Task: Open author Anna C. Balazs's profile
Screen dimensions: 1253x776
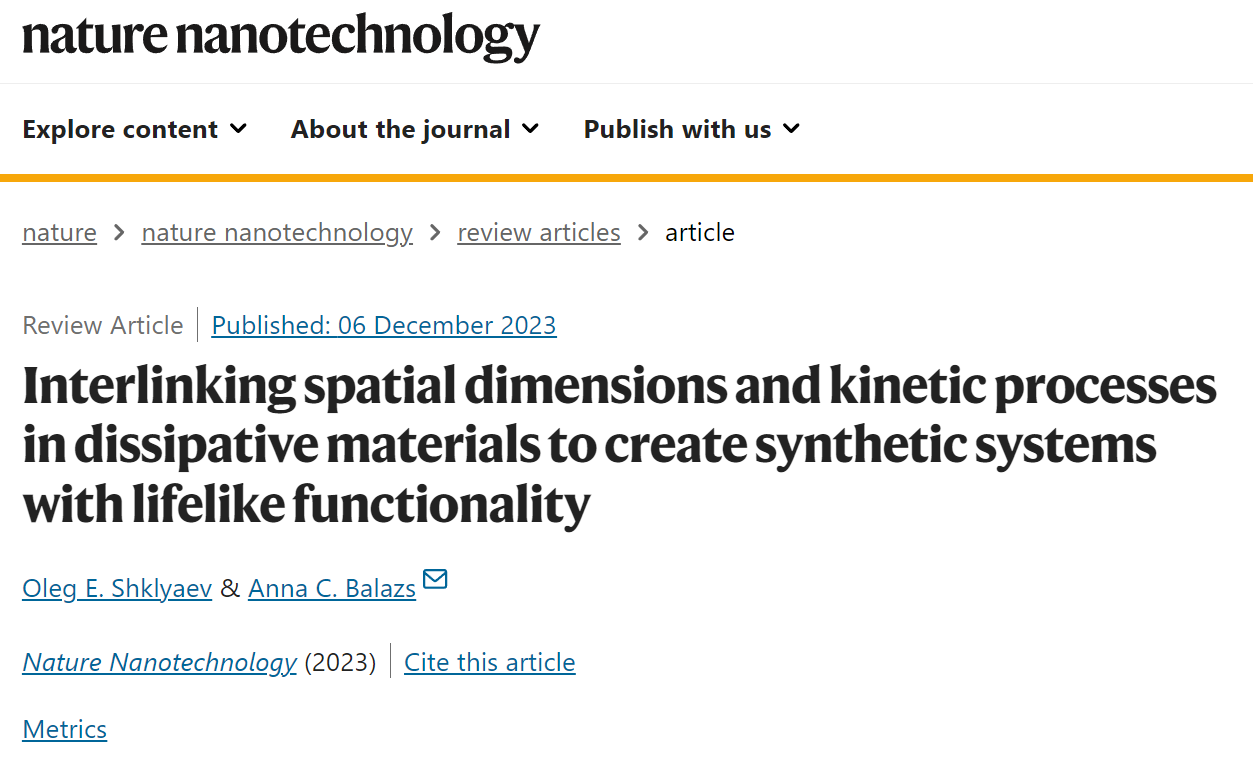Action: tap(332, 588)
